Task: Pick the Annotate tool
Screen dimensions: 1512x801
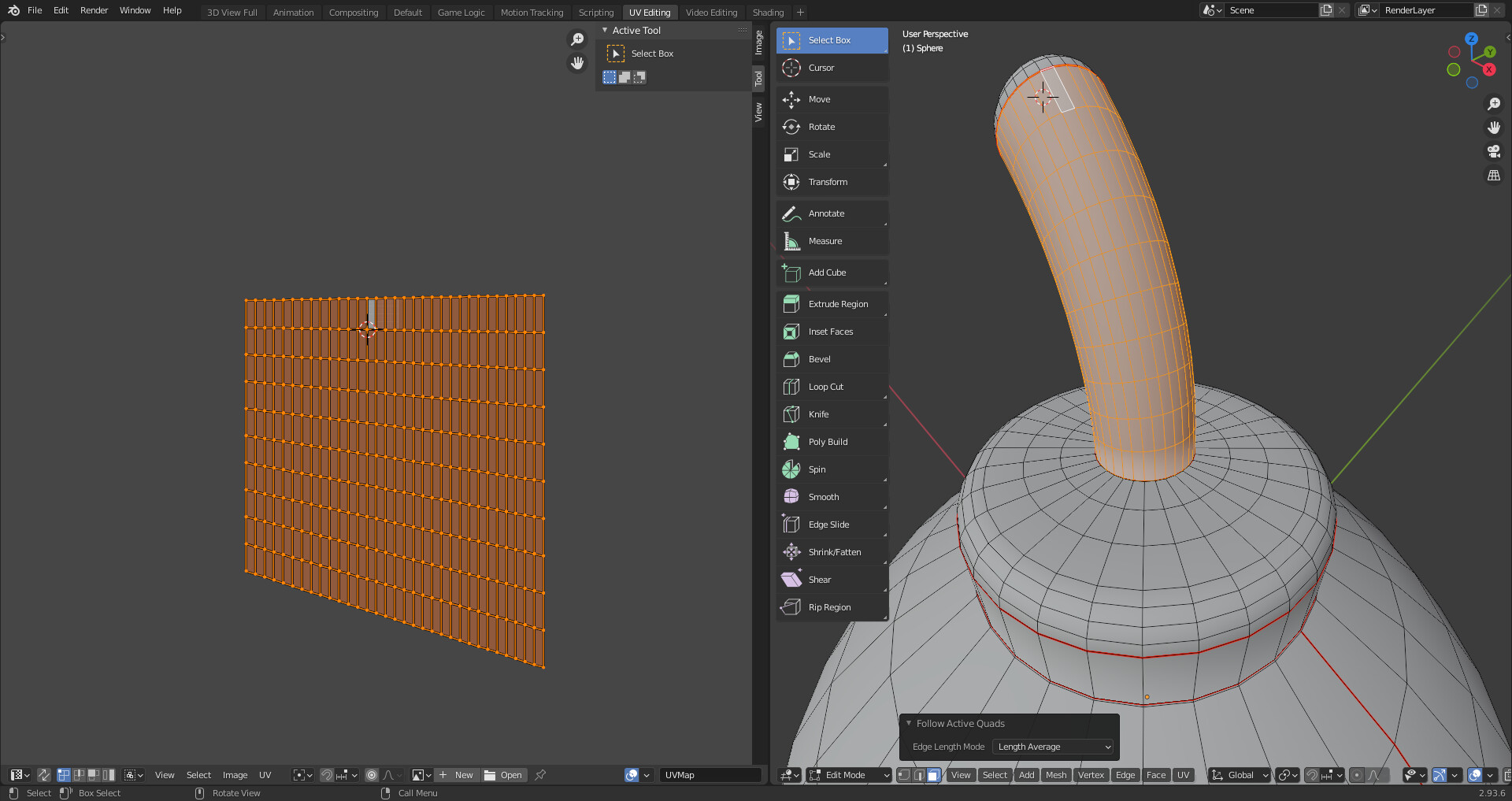Action: point(832,213)
